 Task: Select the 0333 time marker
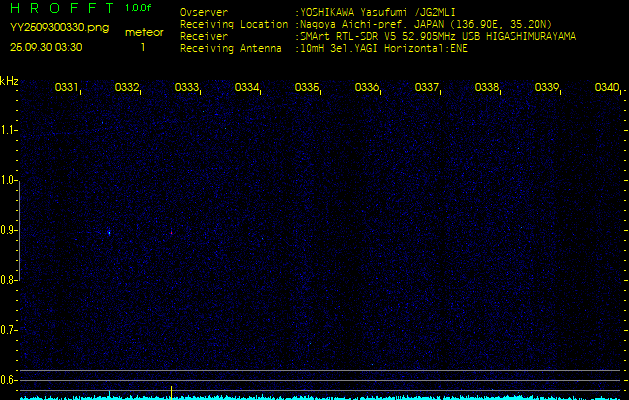point(186,87)
